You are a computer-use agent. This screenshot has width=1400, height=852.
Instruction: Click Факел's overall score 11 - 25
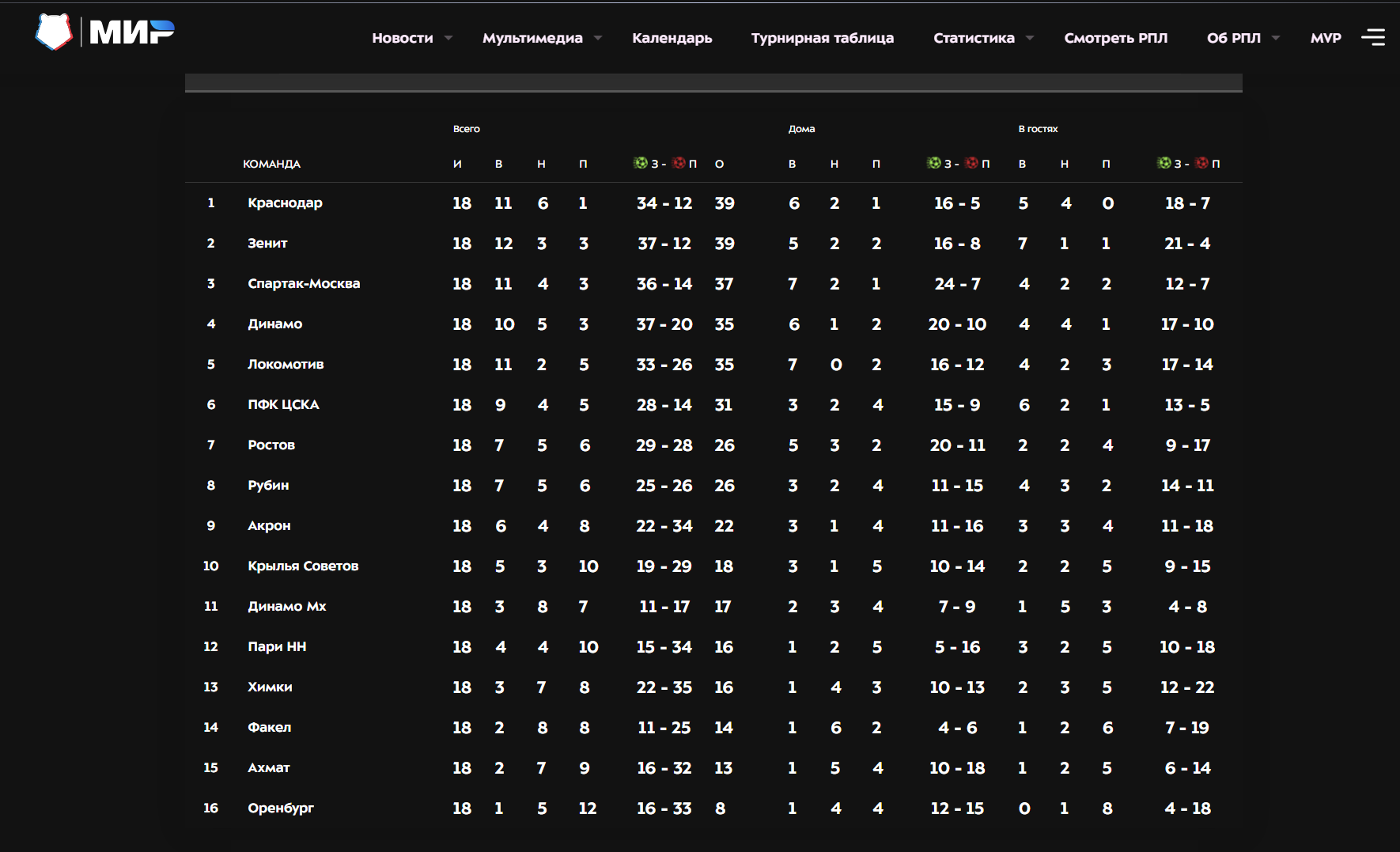point(664,728)
